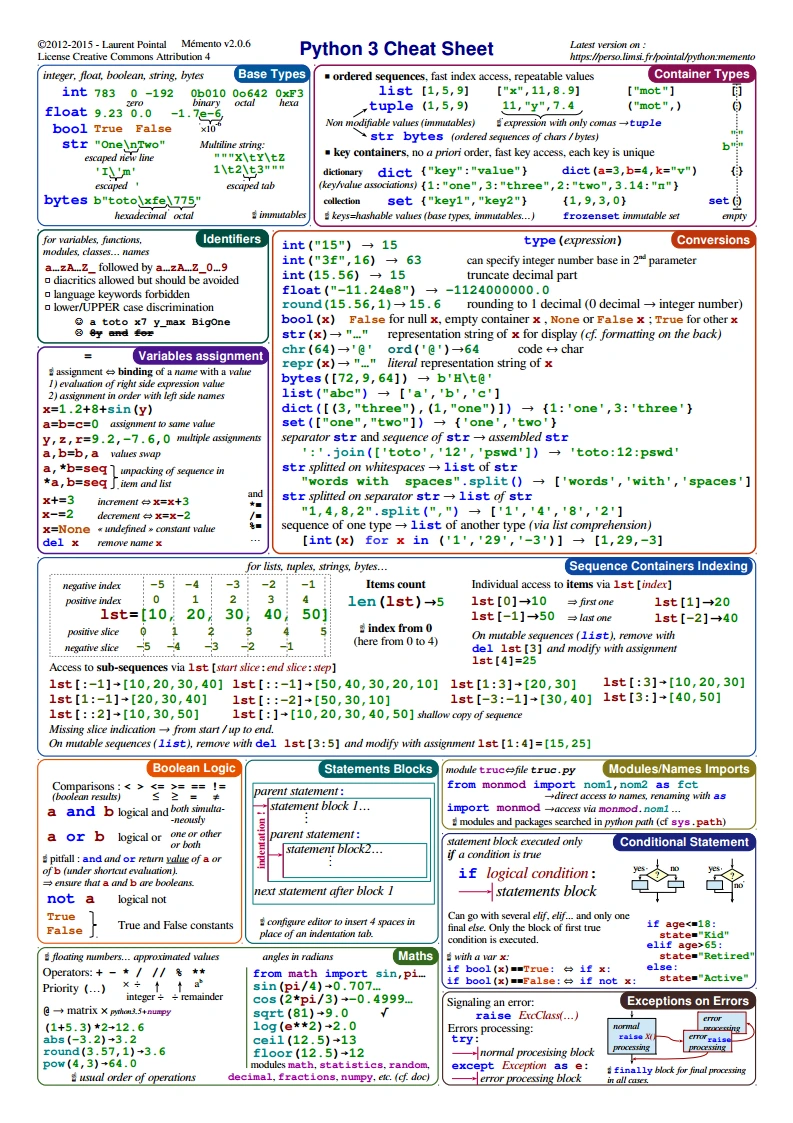
Task: Click the pointing hand before 'configure editor'
Action: [260, 922]
